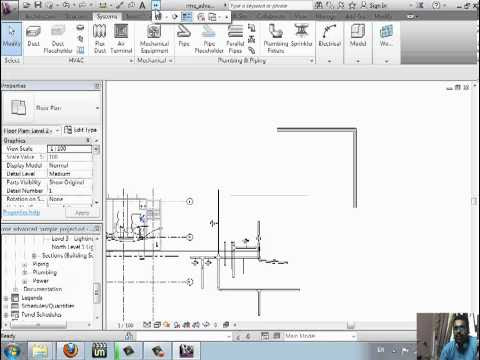Expand the Floor Plan type selector
Image resolution: width=480 pixels, height=360 pixels.
coord(51,108)
